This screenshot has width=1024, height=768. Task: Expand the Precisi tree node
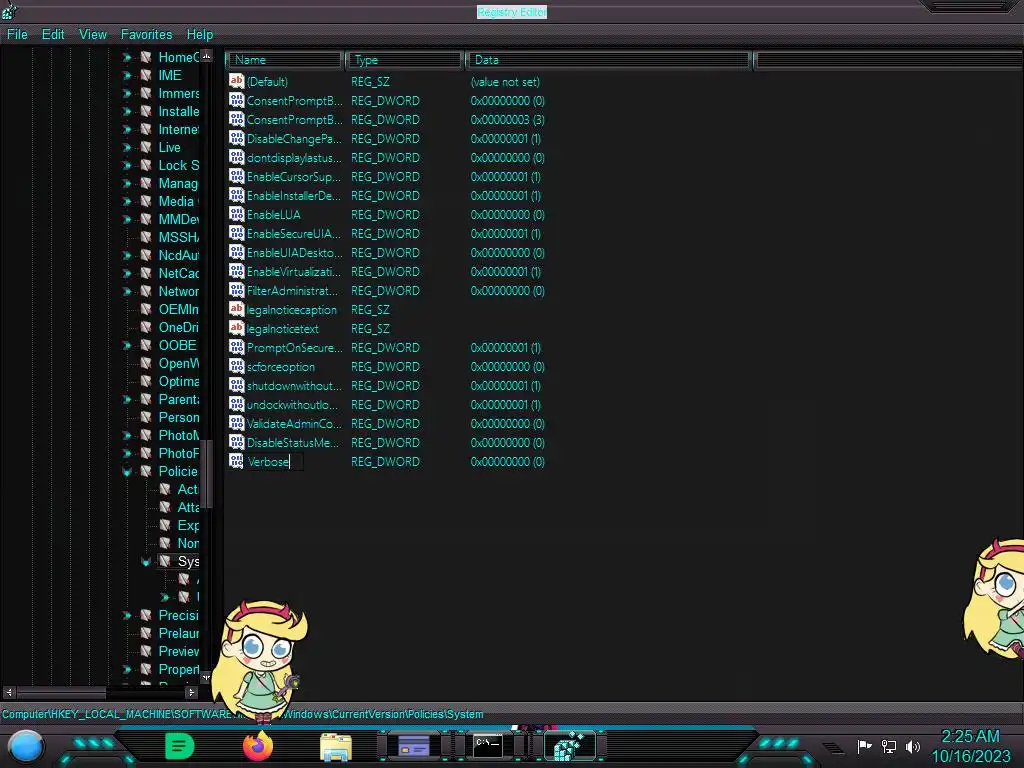(127, 615)
